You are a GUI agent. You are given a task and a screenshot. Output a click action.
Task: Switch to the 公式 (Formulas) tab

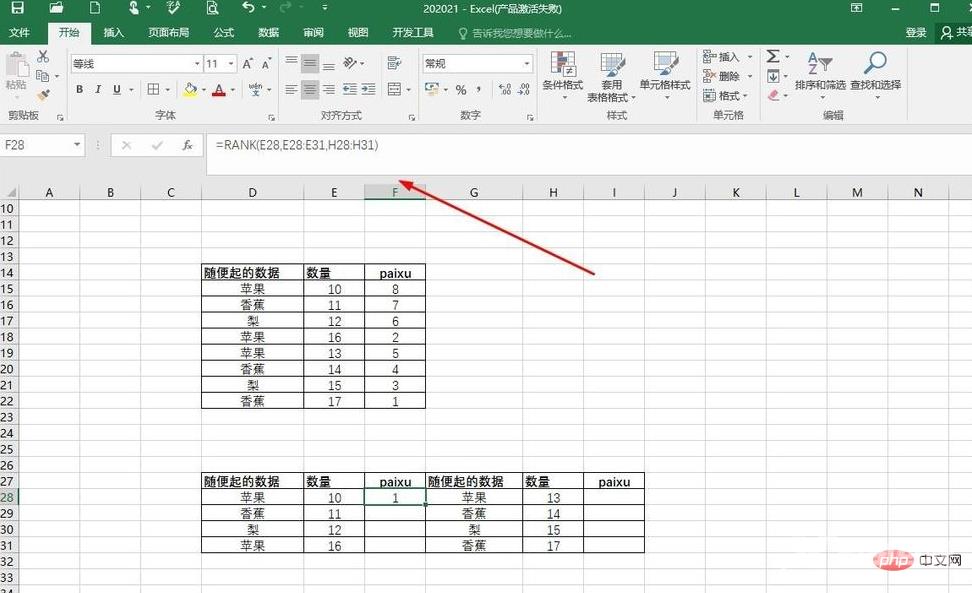223,32
